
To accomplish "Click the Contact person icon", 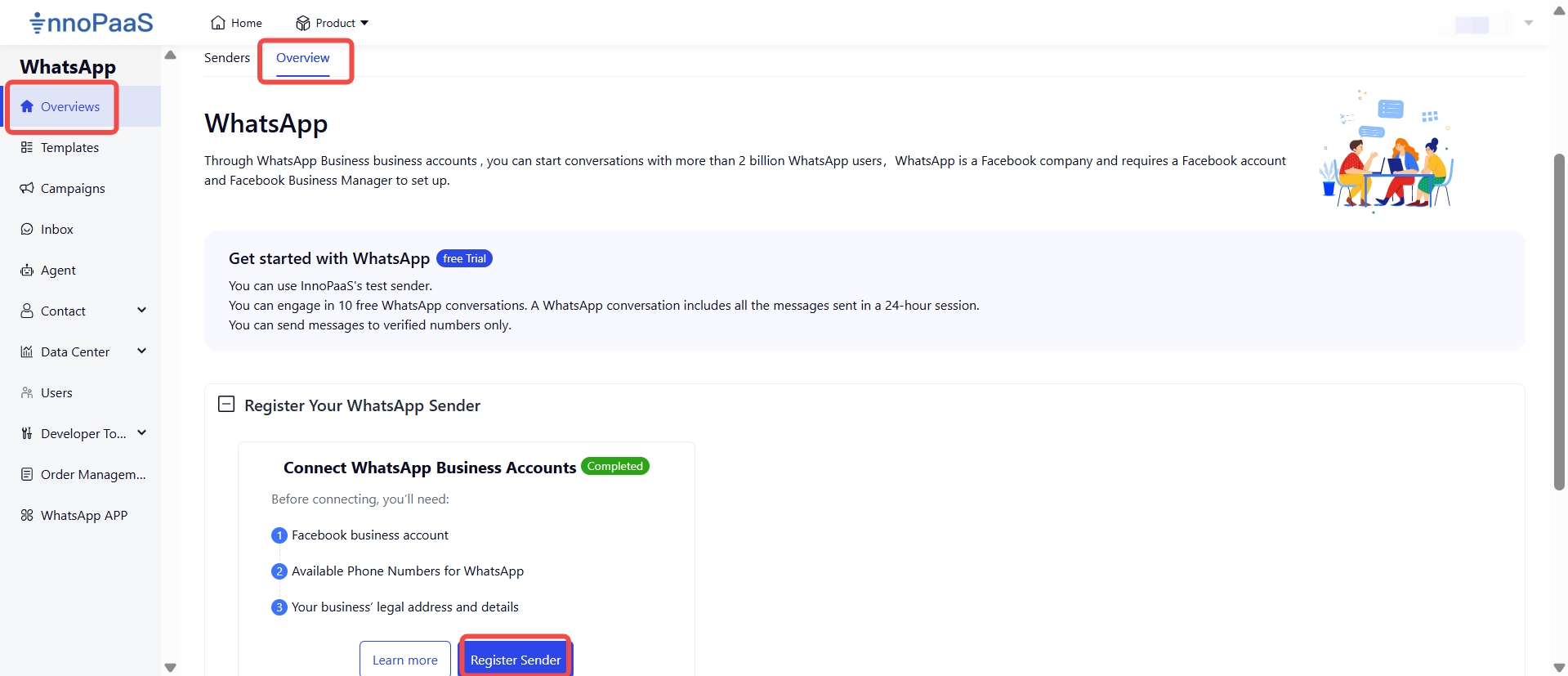I will click(x=27, y=311).
